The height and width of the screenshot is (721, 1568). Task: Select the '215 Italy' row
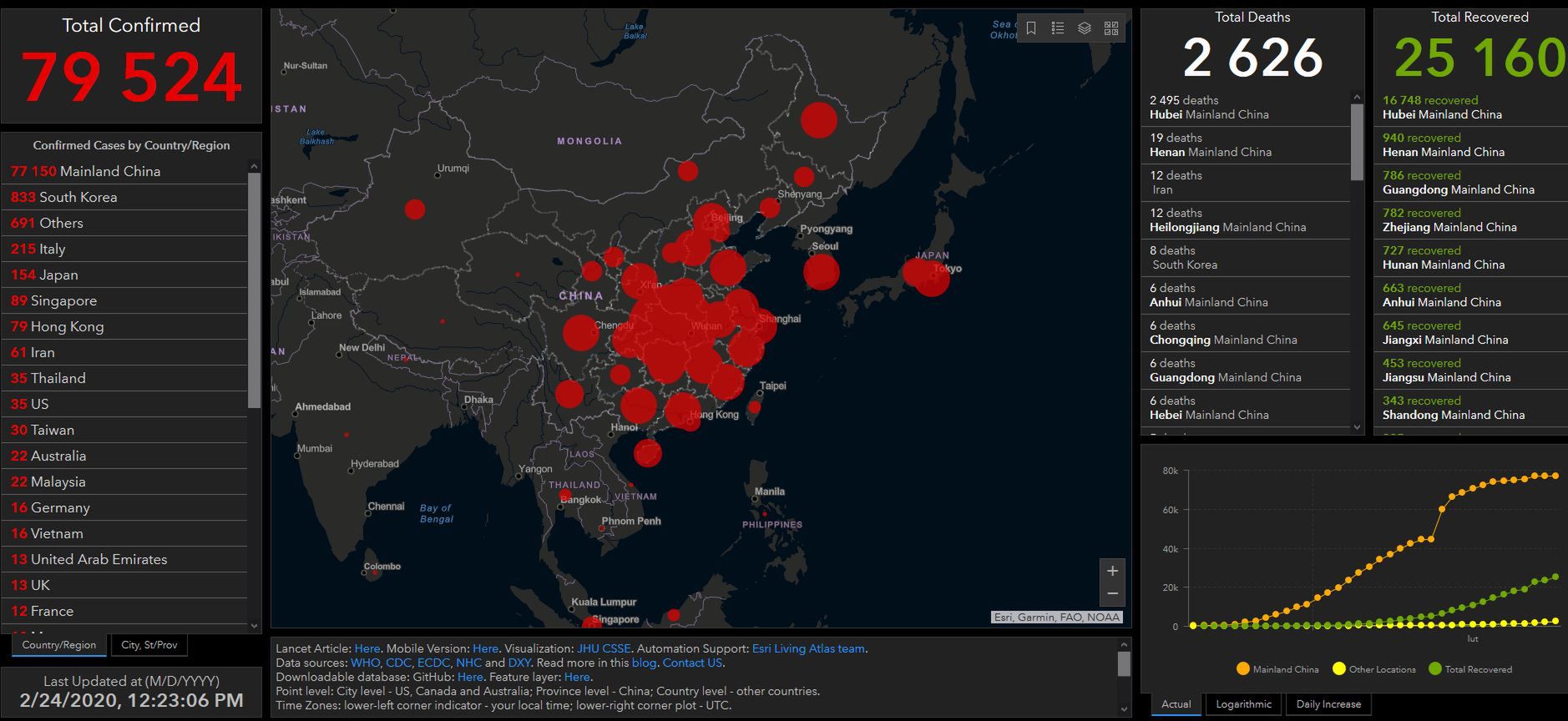pos(124,249)
